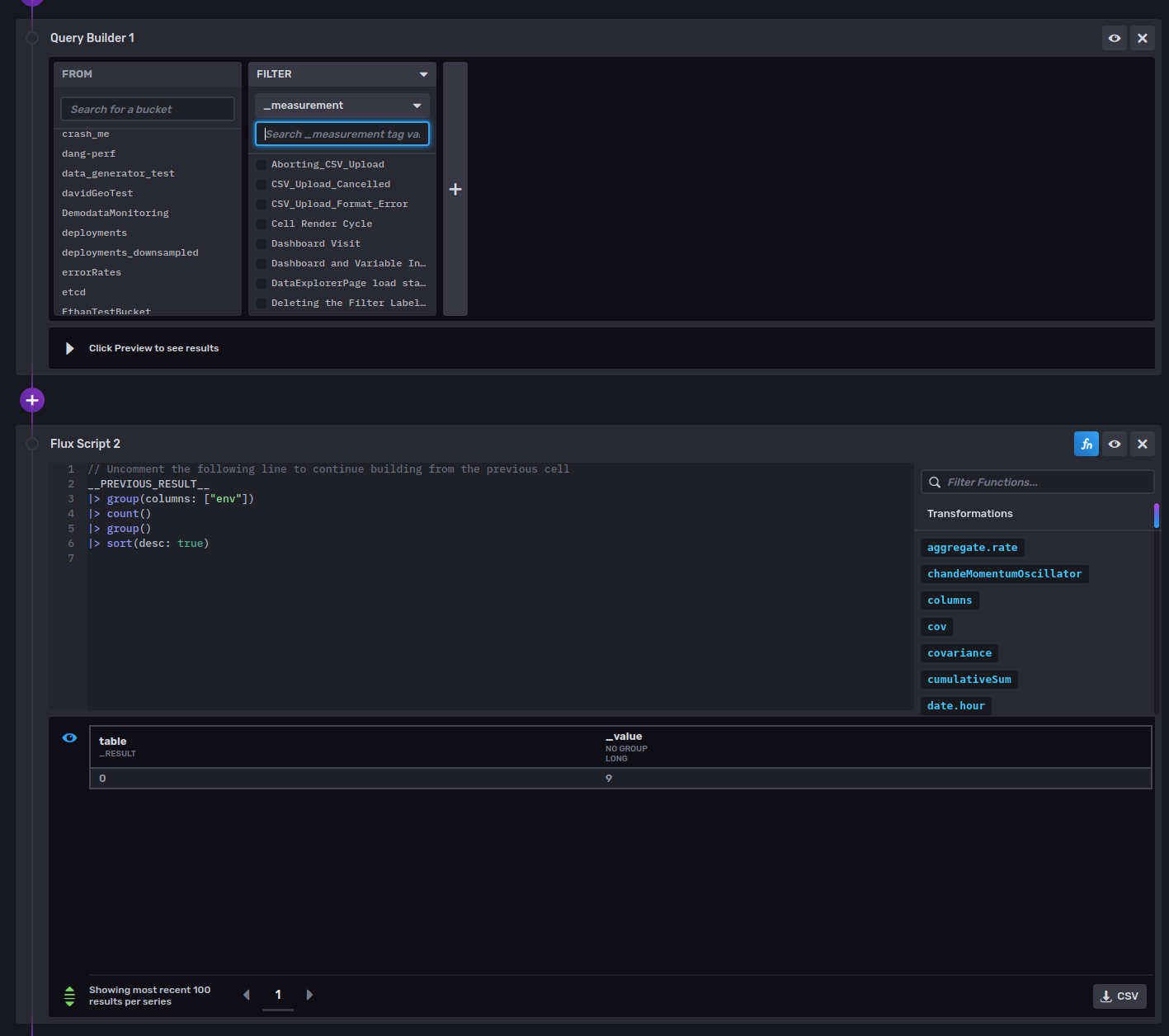Collapse the FILTER panel chevron
This screenshot has width=1169, height=1036.
(x=422, y=73)
